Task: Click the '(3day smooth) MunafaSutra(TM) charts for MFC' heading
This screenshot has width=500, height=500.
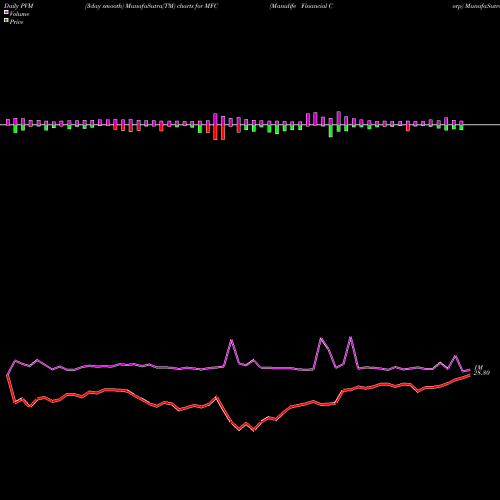Action: [x=151, y=6]
